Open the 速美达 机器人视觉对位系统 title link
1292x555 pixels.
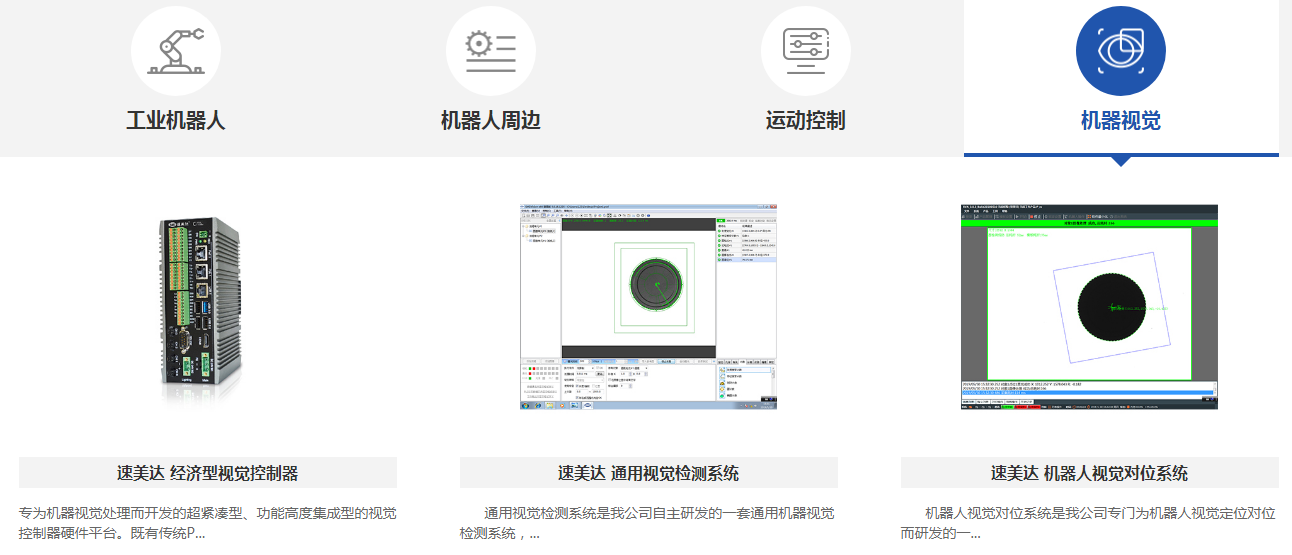[1089, 473]
